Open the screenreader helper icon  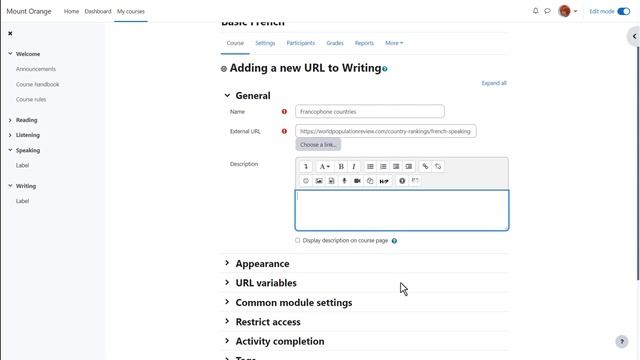pos(415,181)
